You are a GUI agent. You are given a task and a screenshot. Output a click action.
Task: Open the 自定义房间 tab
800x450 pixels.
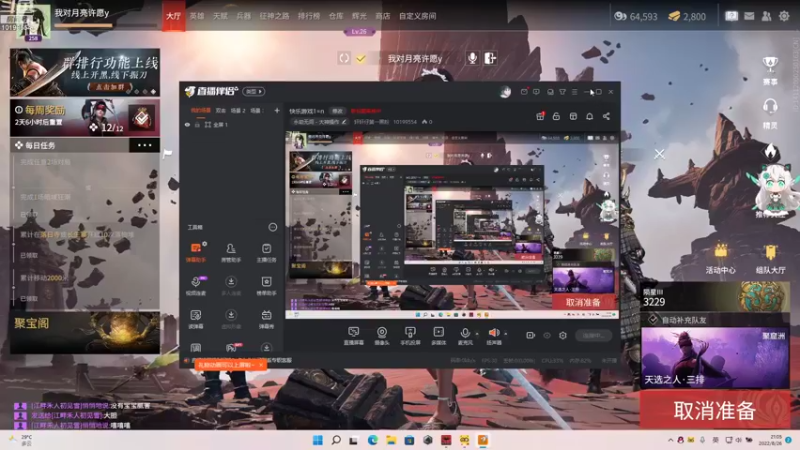click(417, 16)
